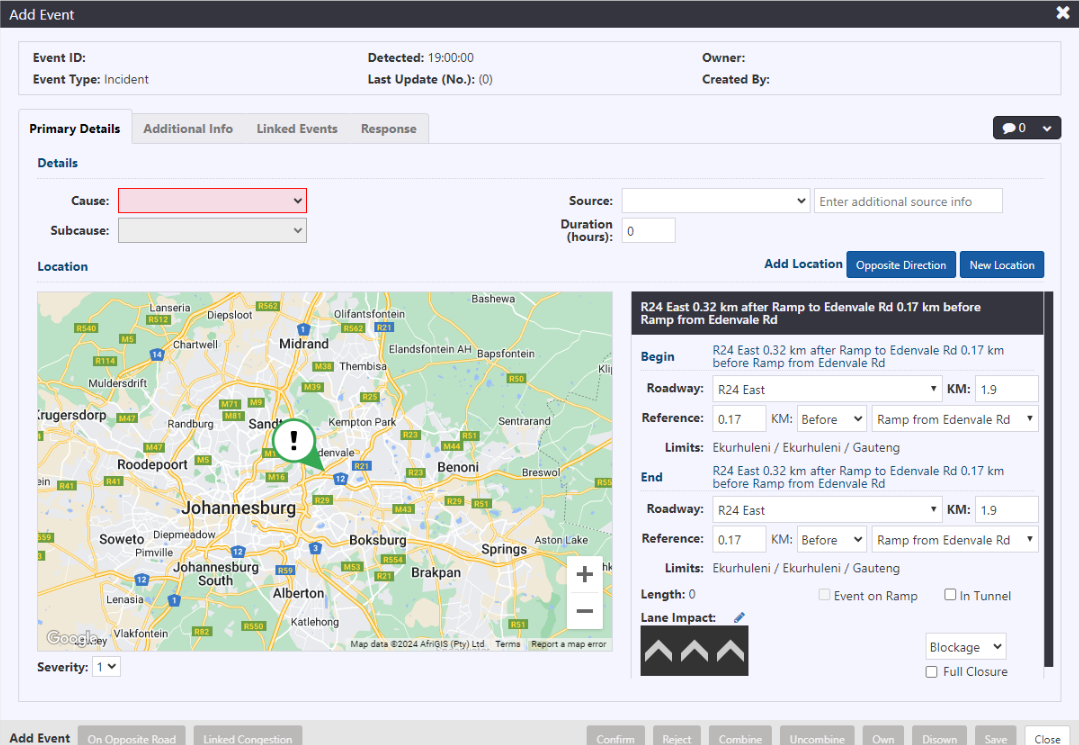
Task: Close the Add Event dialog with X
Action: pyautogui.click(x=1063, y=13)
